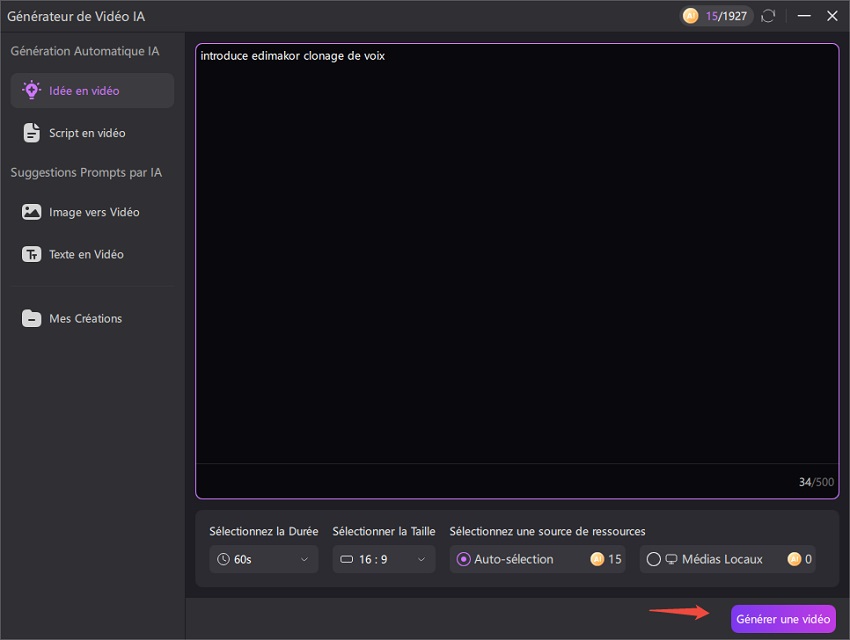The height and width of the screenshot is (640, 850).
Task: Refresh the credits with the sync icon
Action: pos(768,16)
